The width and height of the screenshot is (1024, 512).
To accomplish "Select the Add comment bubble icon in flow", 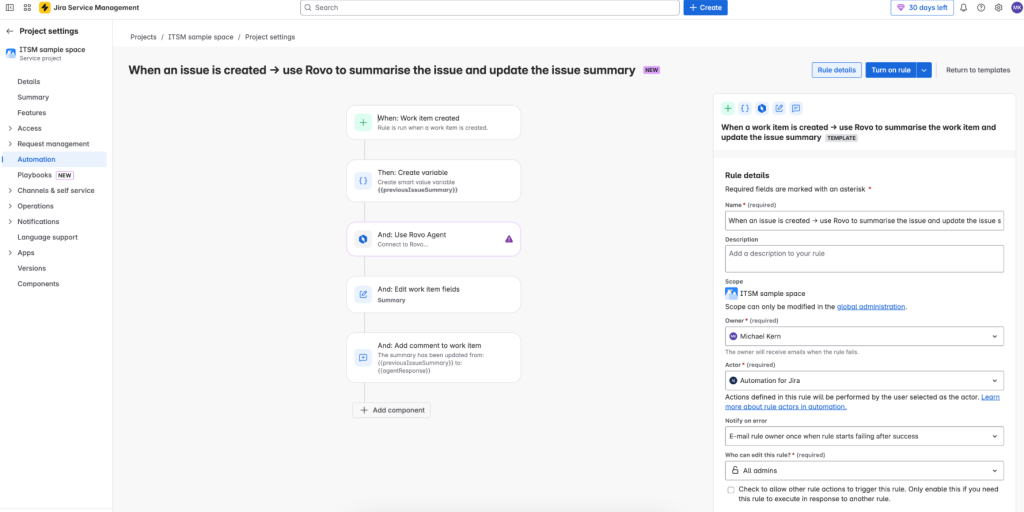I will [363, 357].
